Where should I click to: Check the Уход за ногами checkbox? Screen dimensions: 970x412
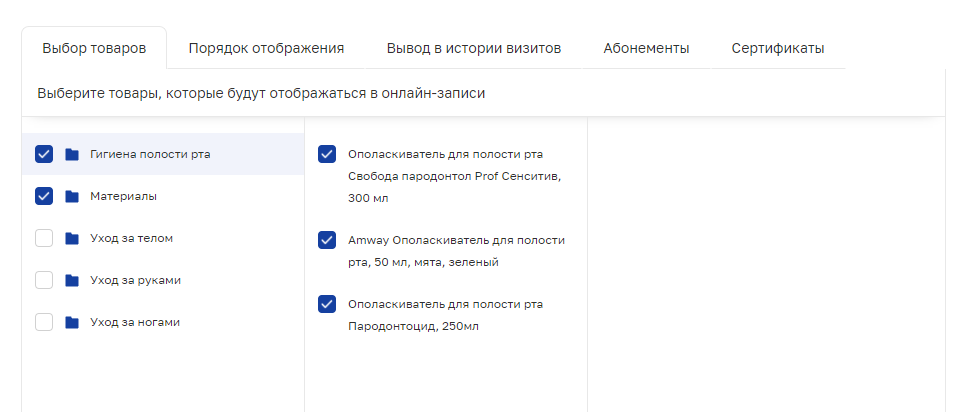point(44,322)
